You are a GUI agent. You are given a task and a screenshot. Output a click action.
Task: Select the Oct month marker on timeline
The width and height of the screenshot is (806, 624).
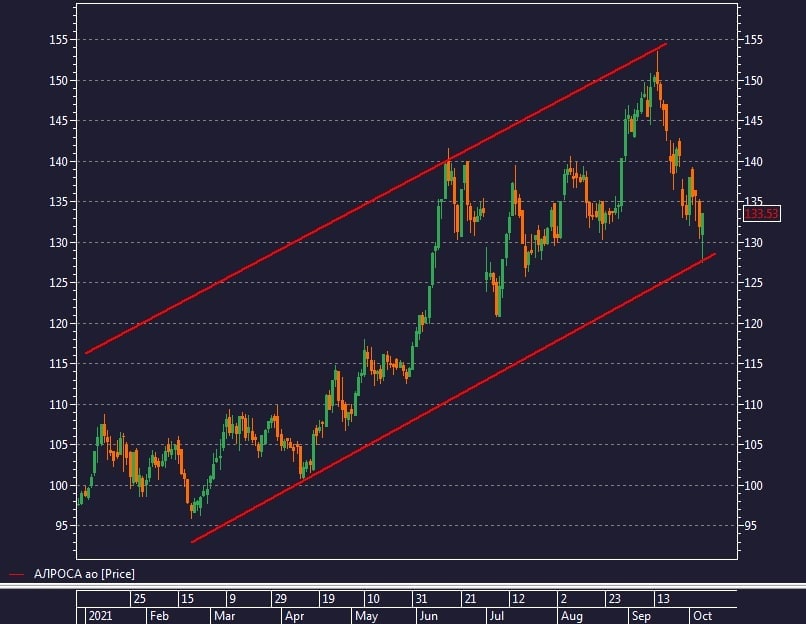point(702,616)
